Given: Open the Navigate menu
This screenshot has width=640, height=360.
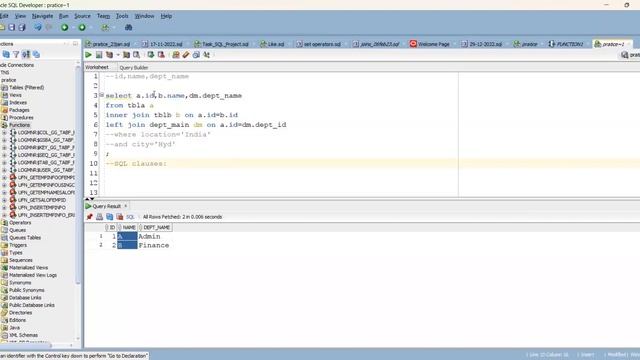Looking at the screenshot, I should tap(42, 16).
